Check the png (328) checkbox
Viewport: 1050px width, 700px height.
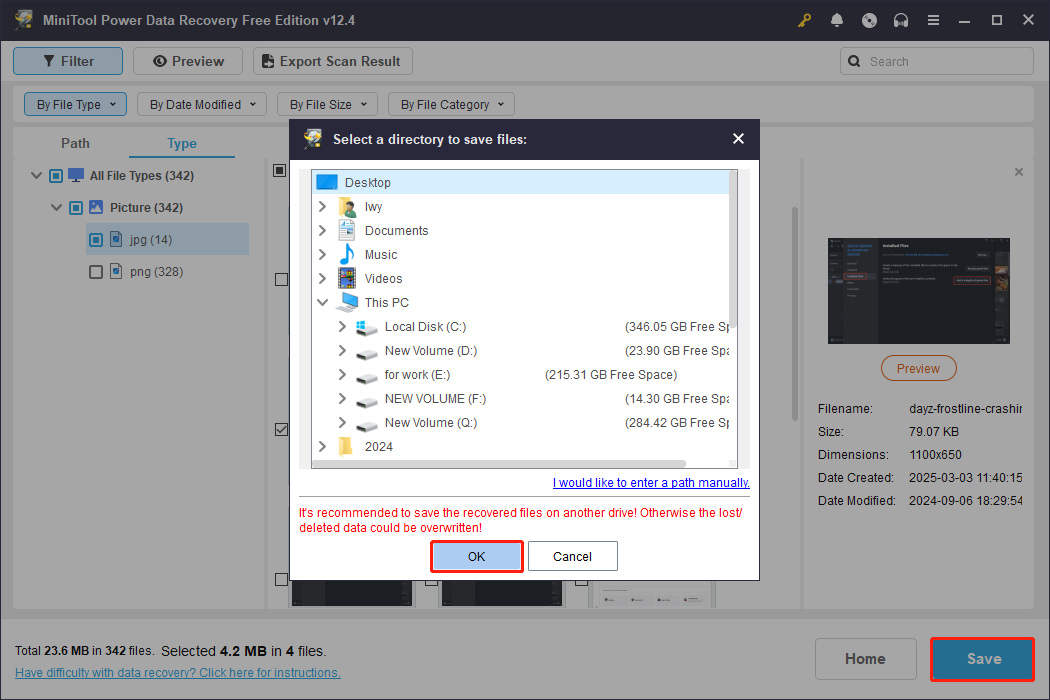(x=96, y=272)
